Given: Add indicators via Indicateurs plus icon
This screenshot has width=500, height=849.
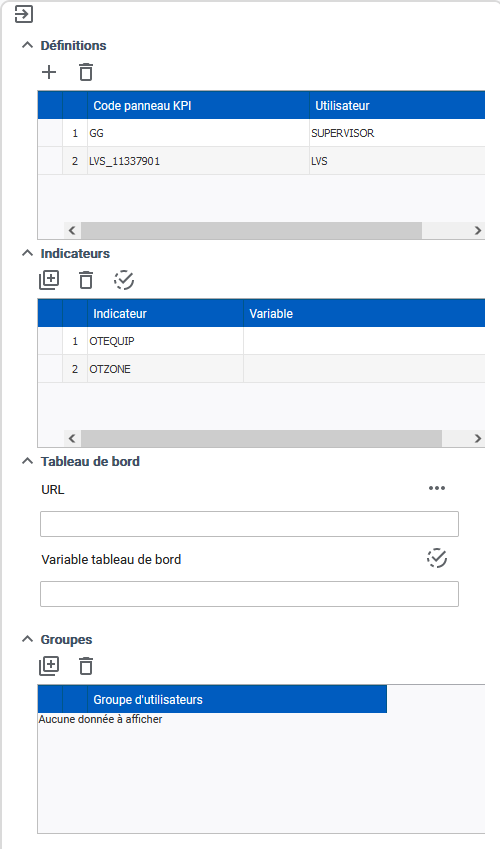Looking at the screenshot, I should click(49, 280).
